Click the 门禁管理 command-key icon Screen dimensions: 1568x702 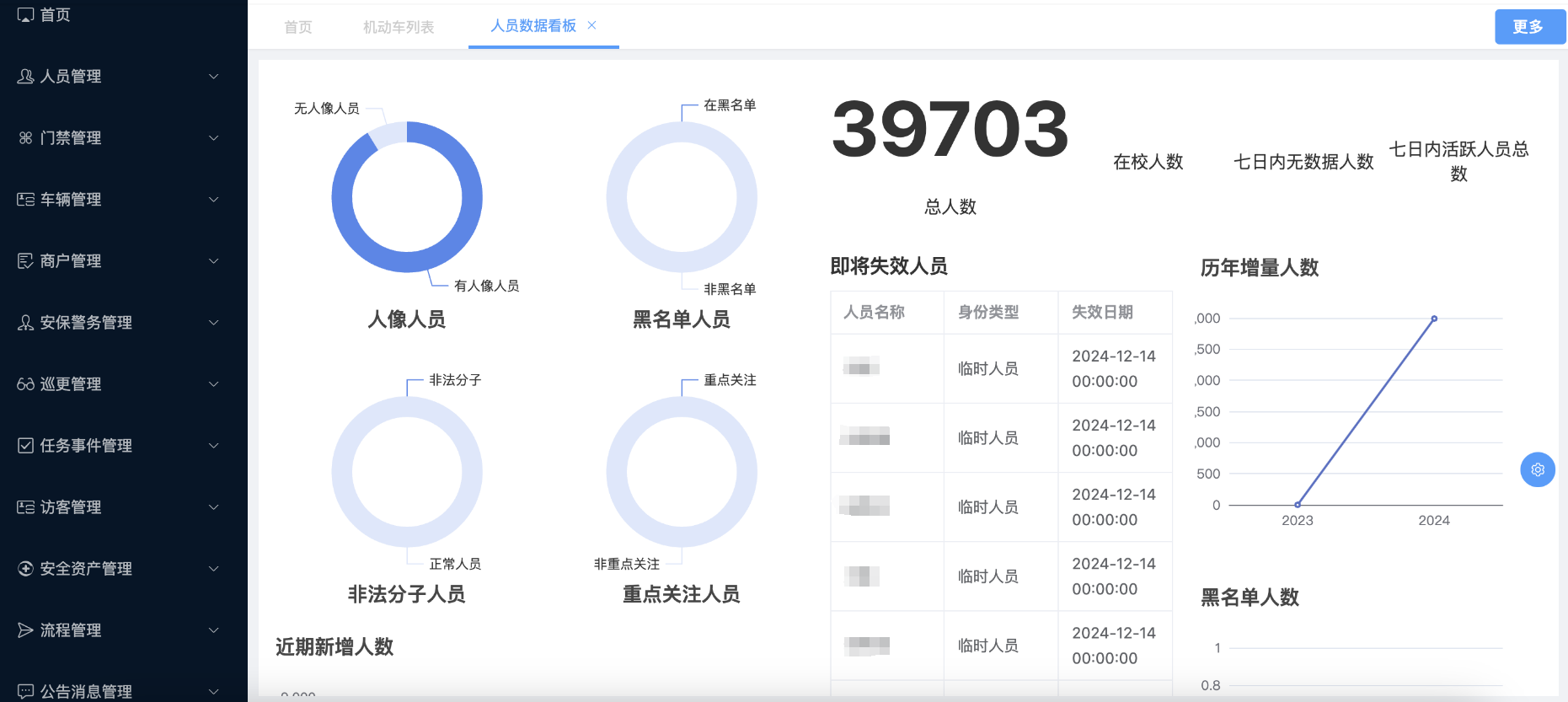click(x=25, y=138)
